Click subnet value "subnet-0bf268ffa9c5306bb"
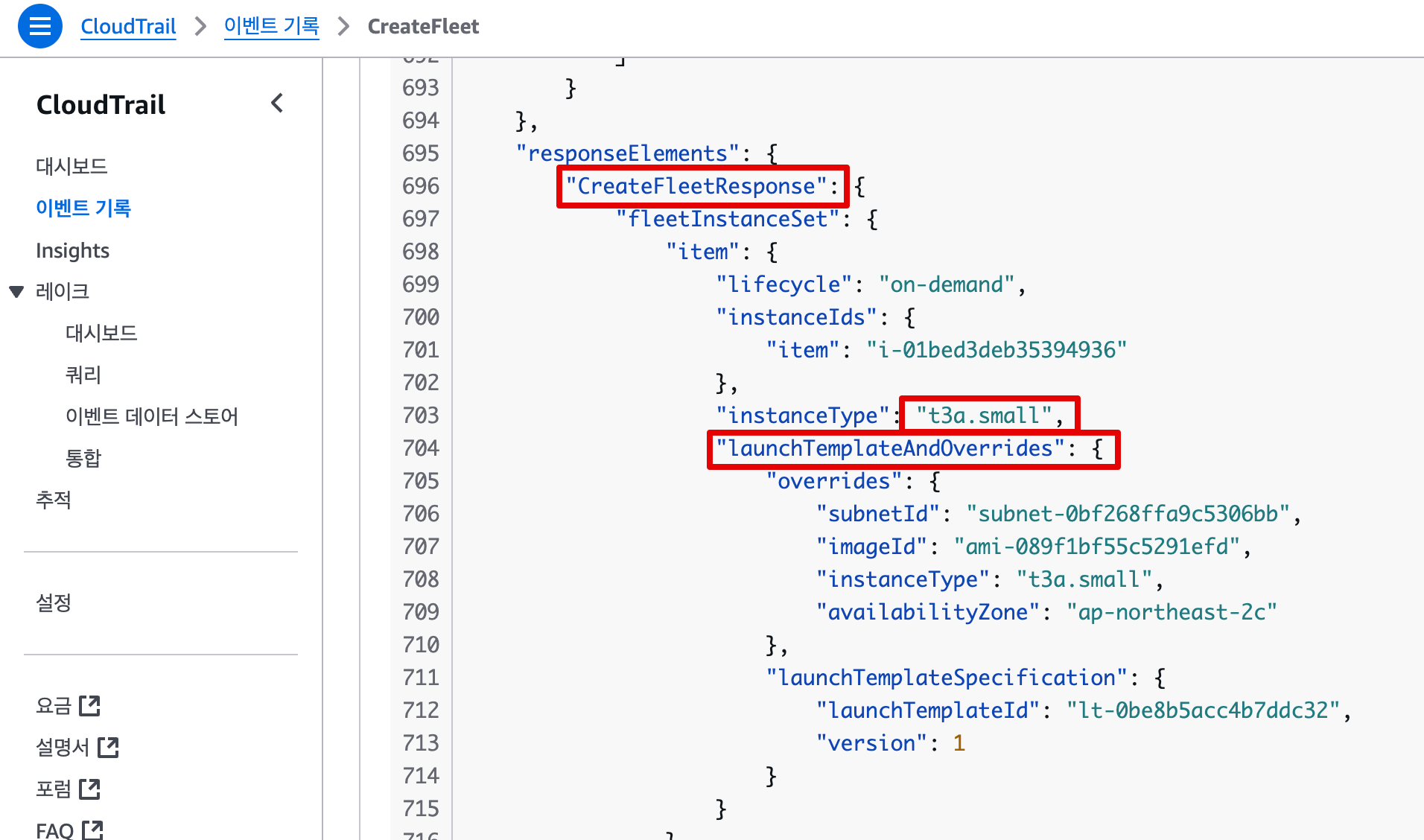The width and height of the screenshot is (1424, 840). tap(1128, 514)
